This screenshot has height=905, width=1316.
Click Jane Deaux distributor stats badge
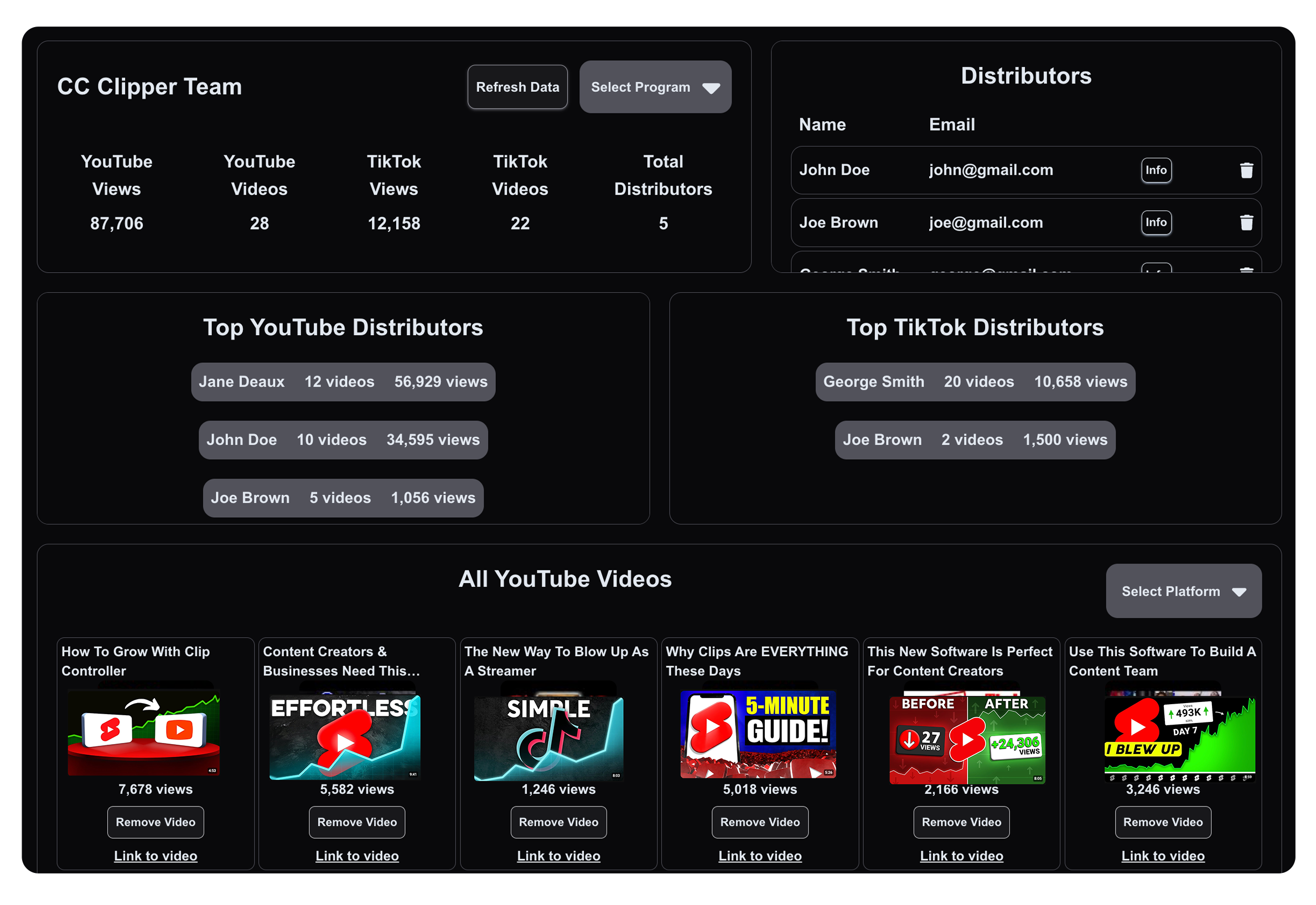(344, 380)
